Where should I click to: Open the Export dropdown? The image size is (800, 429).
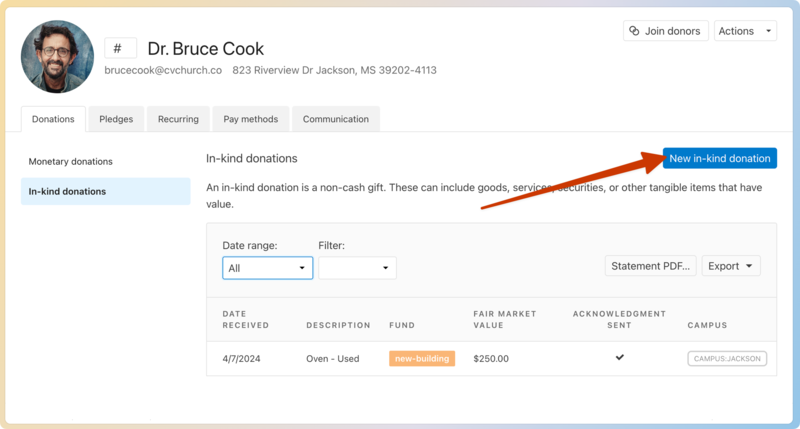click(x=731, y=266)
